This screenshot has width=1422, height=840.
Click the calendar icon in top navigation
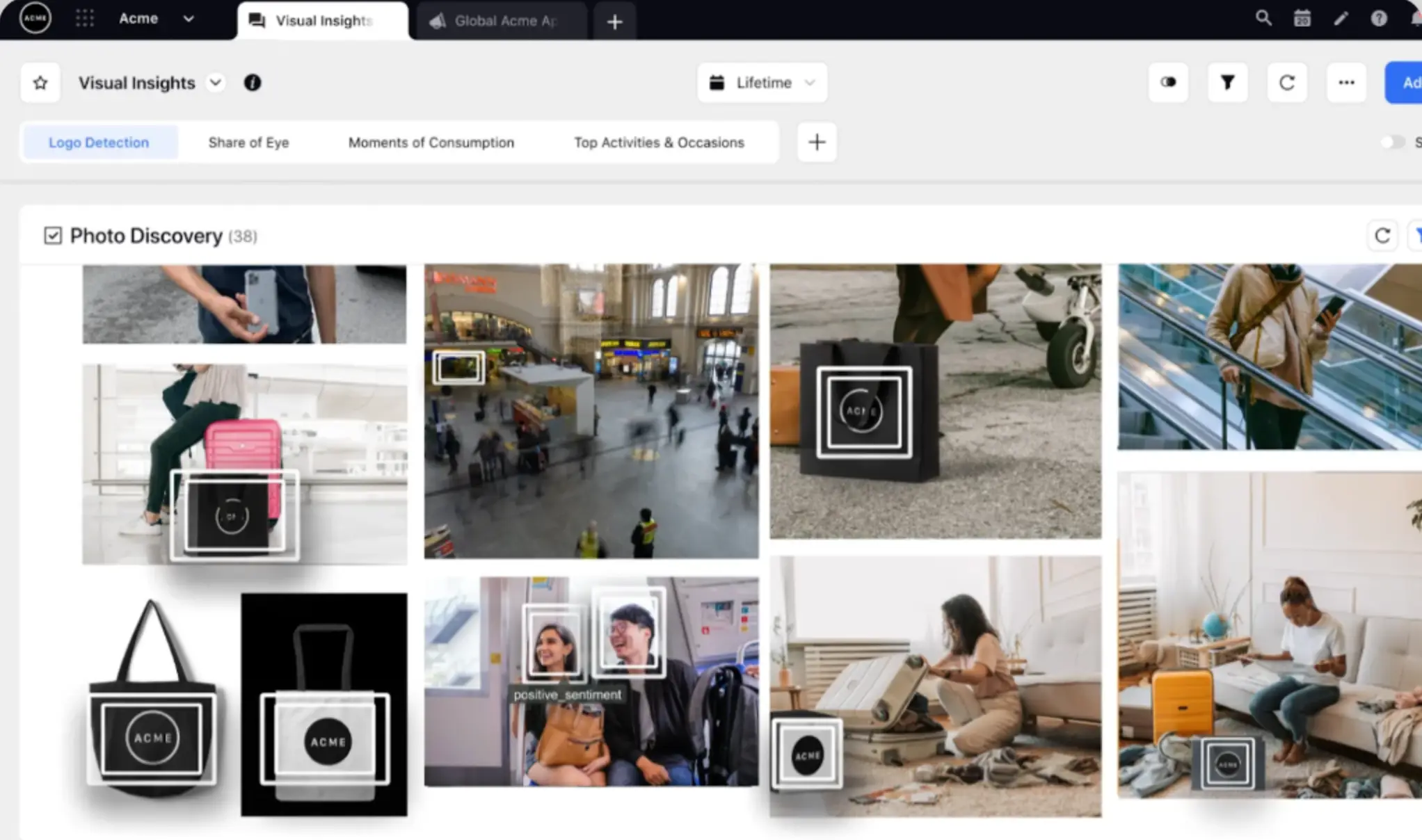coord(1302,18)
